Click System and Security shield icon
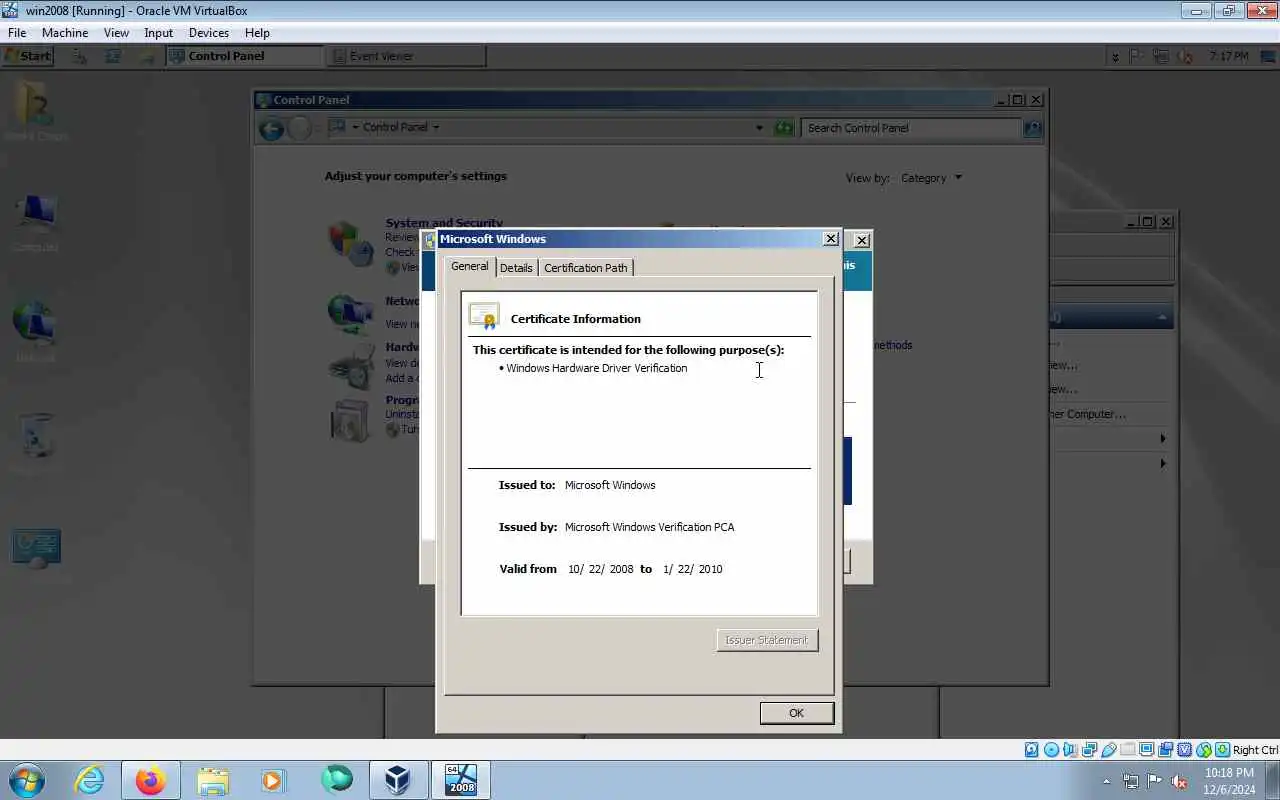1280x800 pixels. point(351,242)
